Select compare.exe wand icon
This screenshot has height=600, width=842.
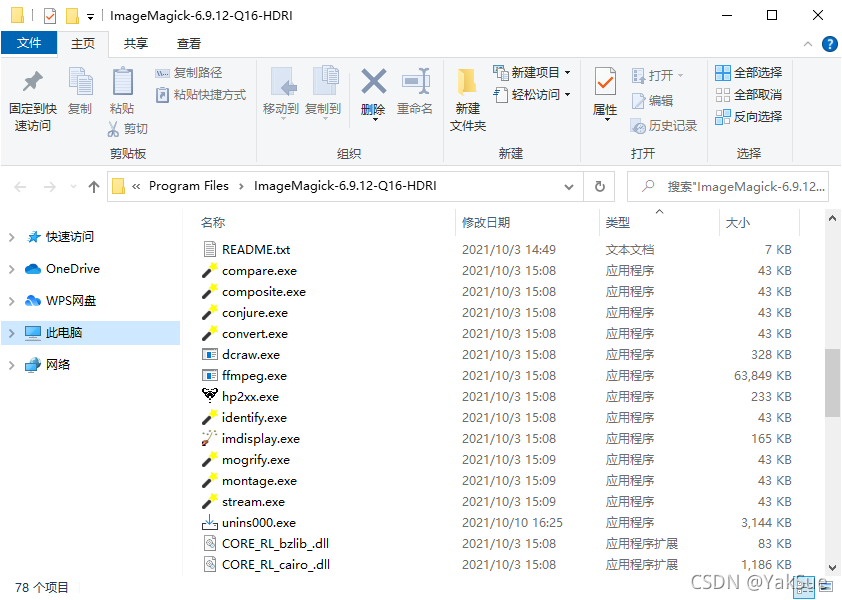pyautogui.click(x=209, y=270)
